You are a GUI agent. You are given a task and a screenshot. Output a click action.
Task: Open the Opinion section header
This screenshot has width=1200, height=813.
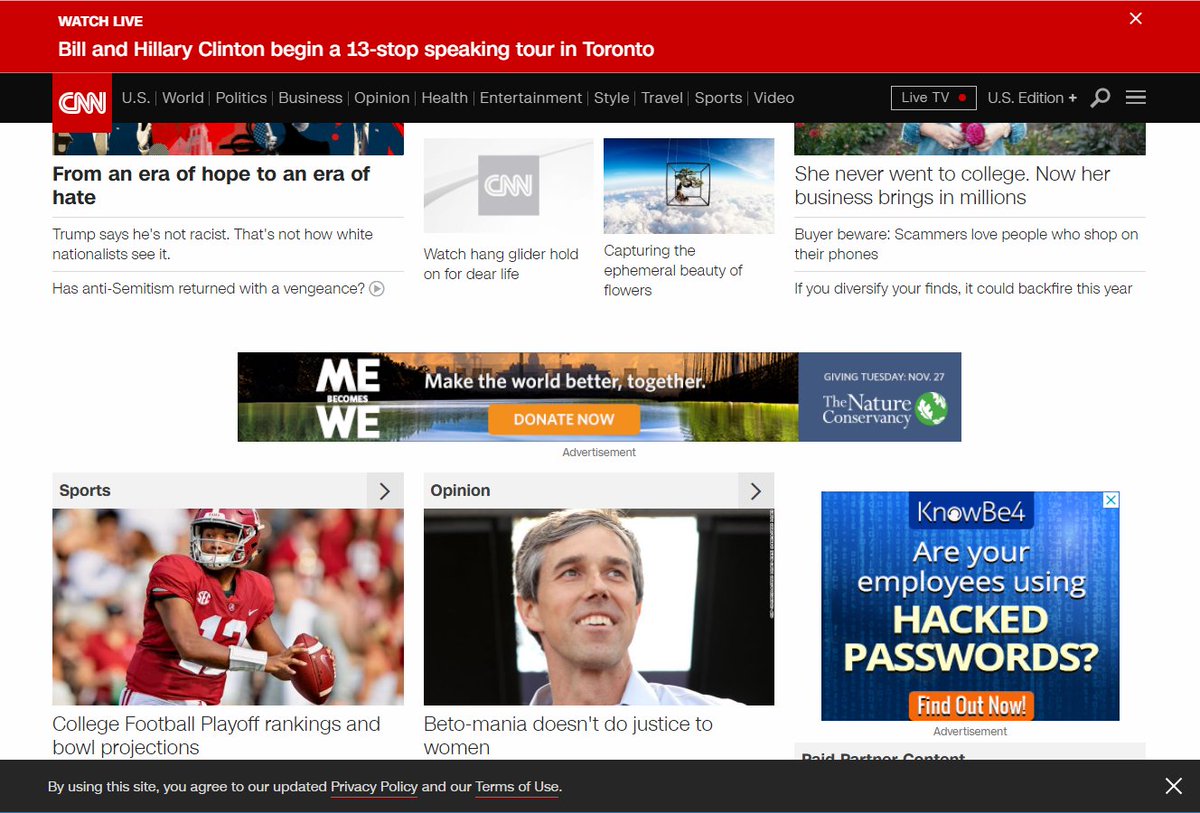tap(460, 490)
